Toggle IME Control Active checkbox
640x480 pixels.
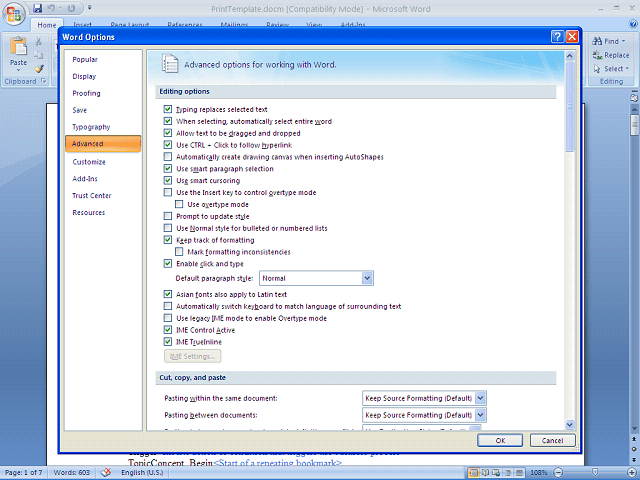tap(168, 329)
